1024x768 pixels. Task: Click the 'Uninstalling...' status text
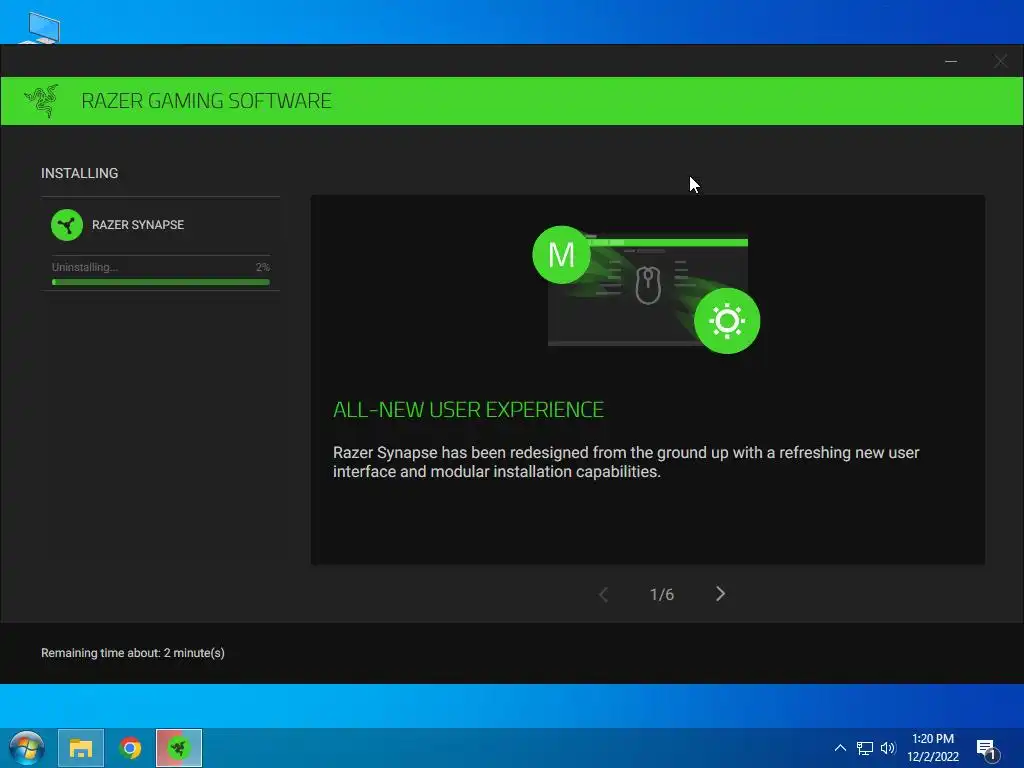pyautogui.click(x=85, y=267)
